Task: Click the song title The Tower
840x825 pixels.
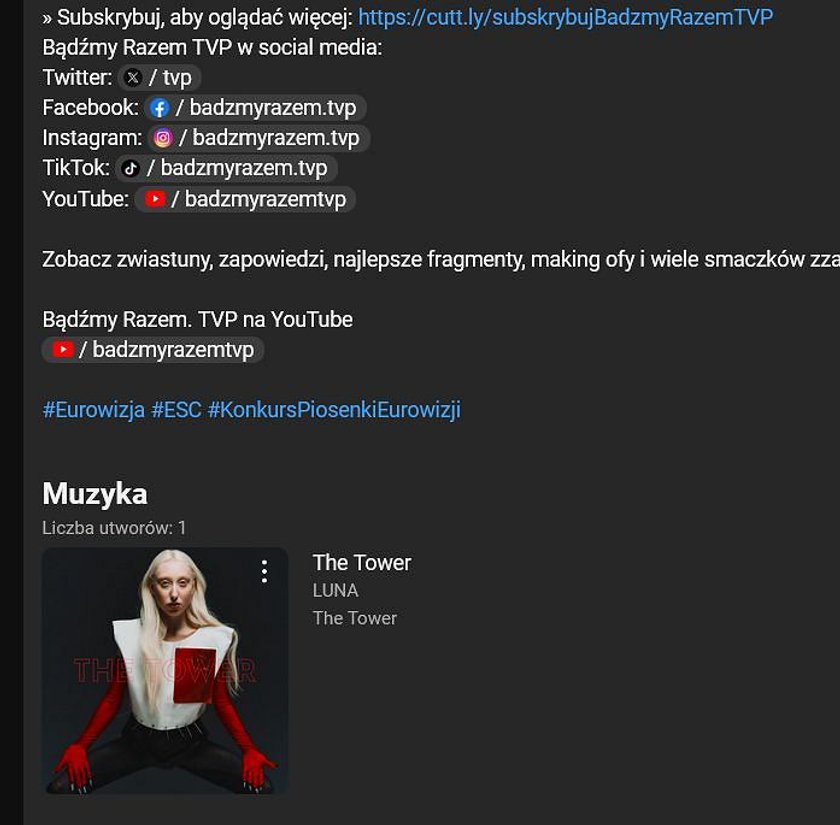Action: [x=362, y=563]
